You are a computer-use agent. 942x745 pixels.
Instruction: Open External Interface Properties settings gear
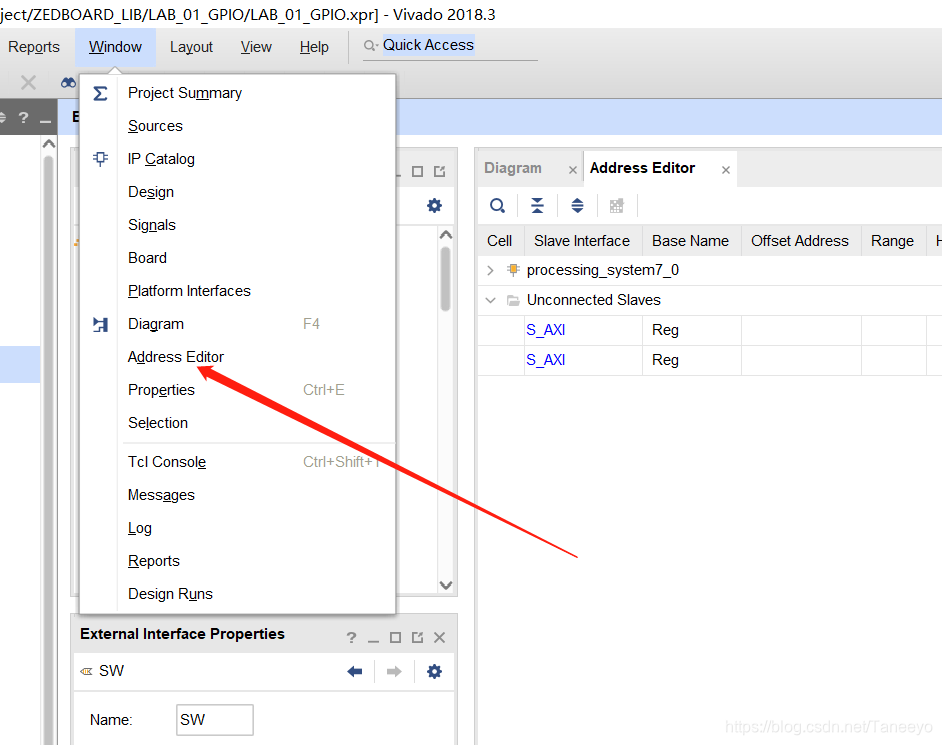[x=434, y=672]
